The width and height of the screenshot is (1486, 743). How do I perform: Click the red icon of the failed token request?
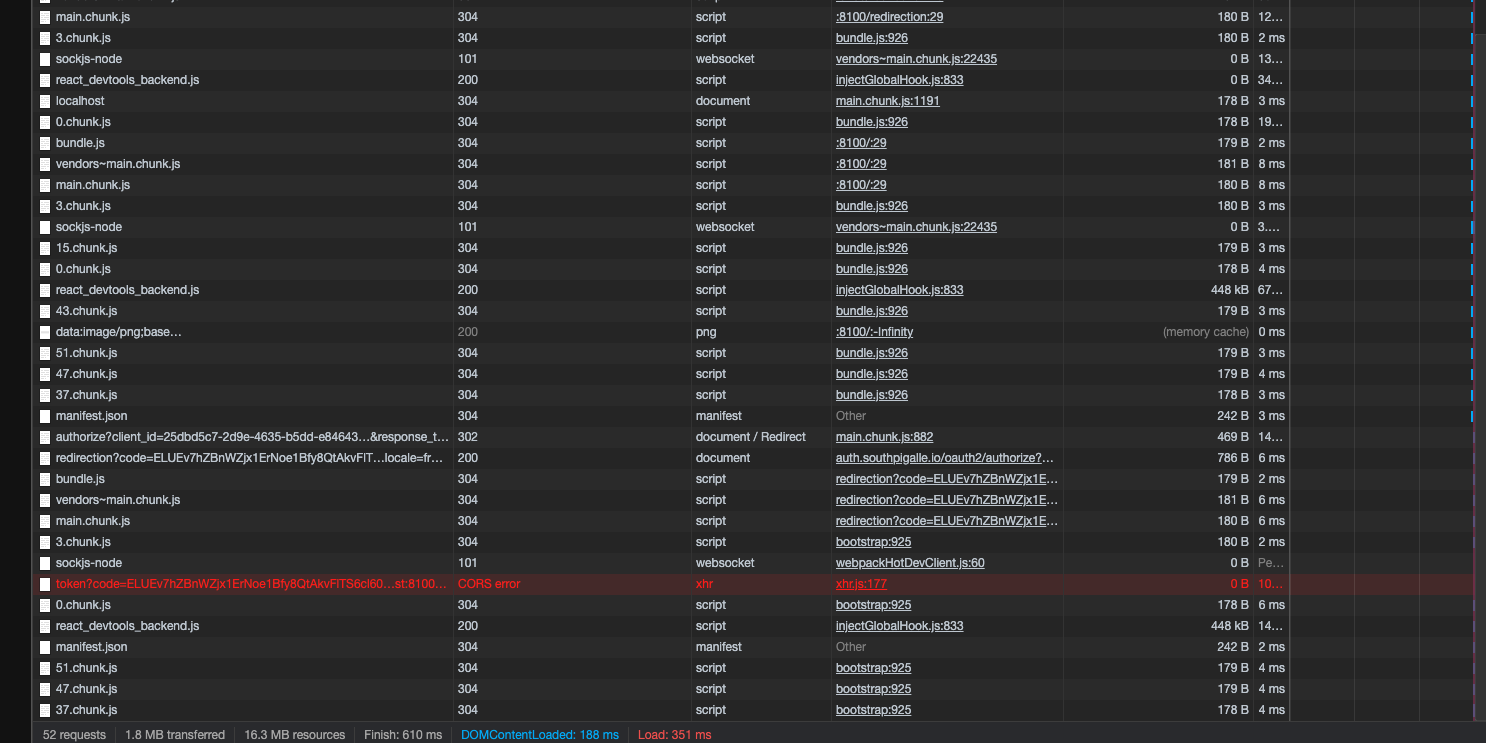(45, 584)
